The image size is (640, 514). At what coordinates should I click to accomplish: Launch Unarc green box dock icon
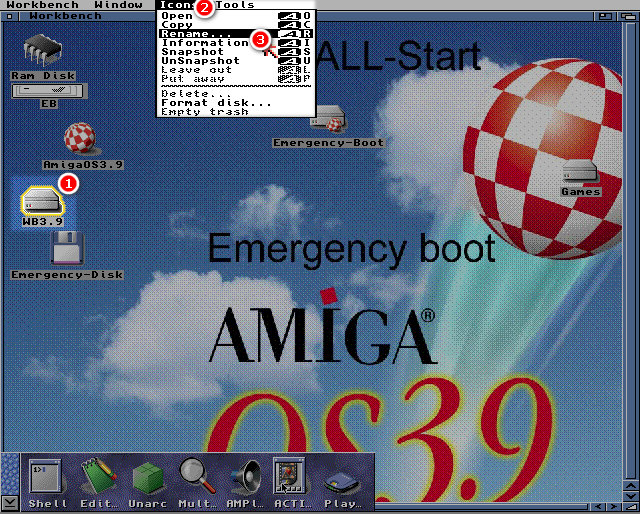click(x=146, y=475)
